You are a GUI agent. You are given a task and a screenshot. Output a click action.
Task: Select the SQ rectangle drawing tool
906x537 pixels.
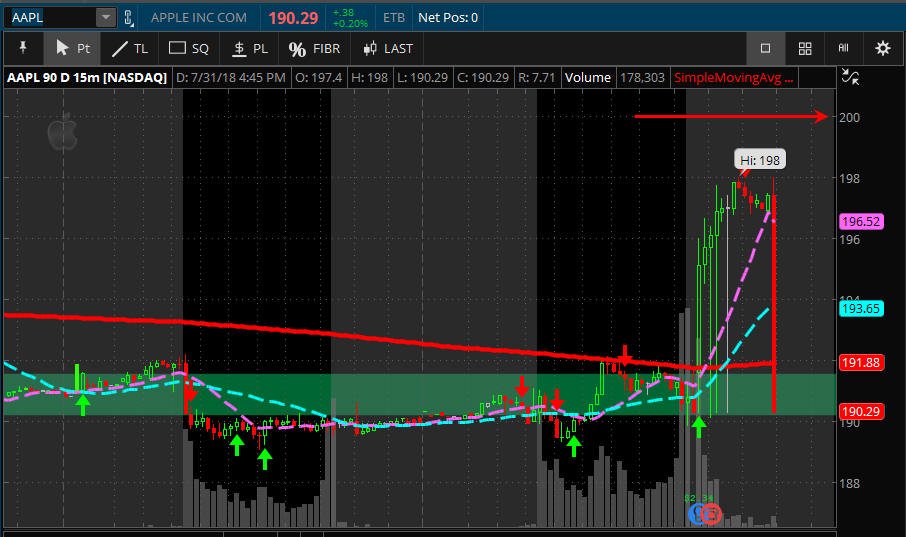(x=188, y=49)
